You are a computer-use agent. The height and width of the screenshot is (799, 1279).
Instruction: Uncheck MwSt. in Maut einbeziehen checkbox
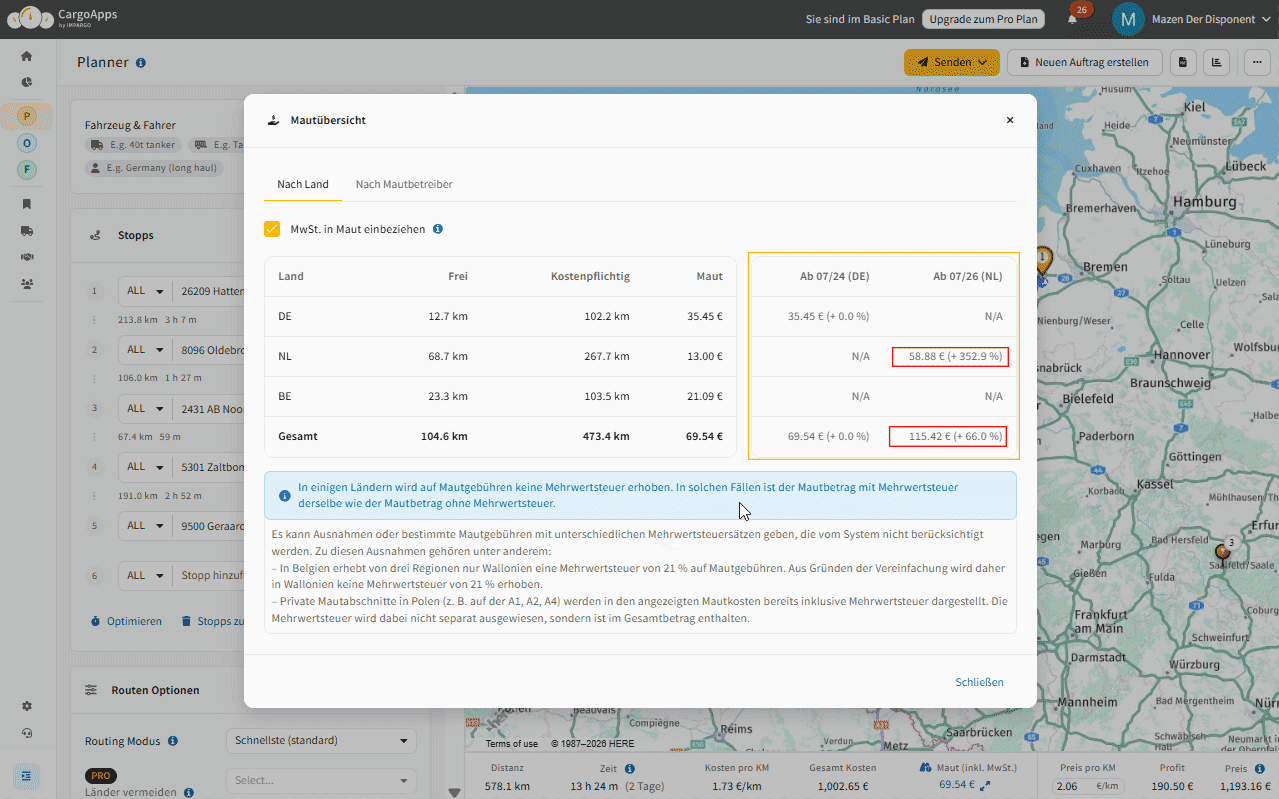click(x=272, y=229)
